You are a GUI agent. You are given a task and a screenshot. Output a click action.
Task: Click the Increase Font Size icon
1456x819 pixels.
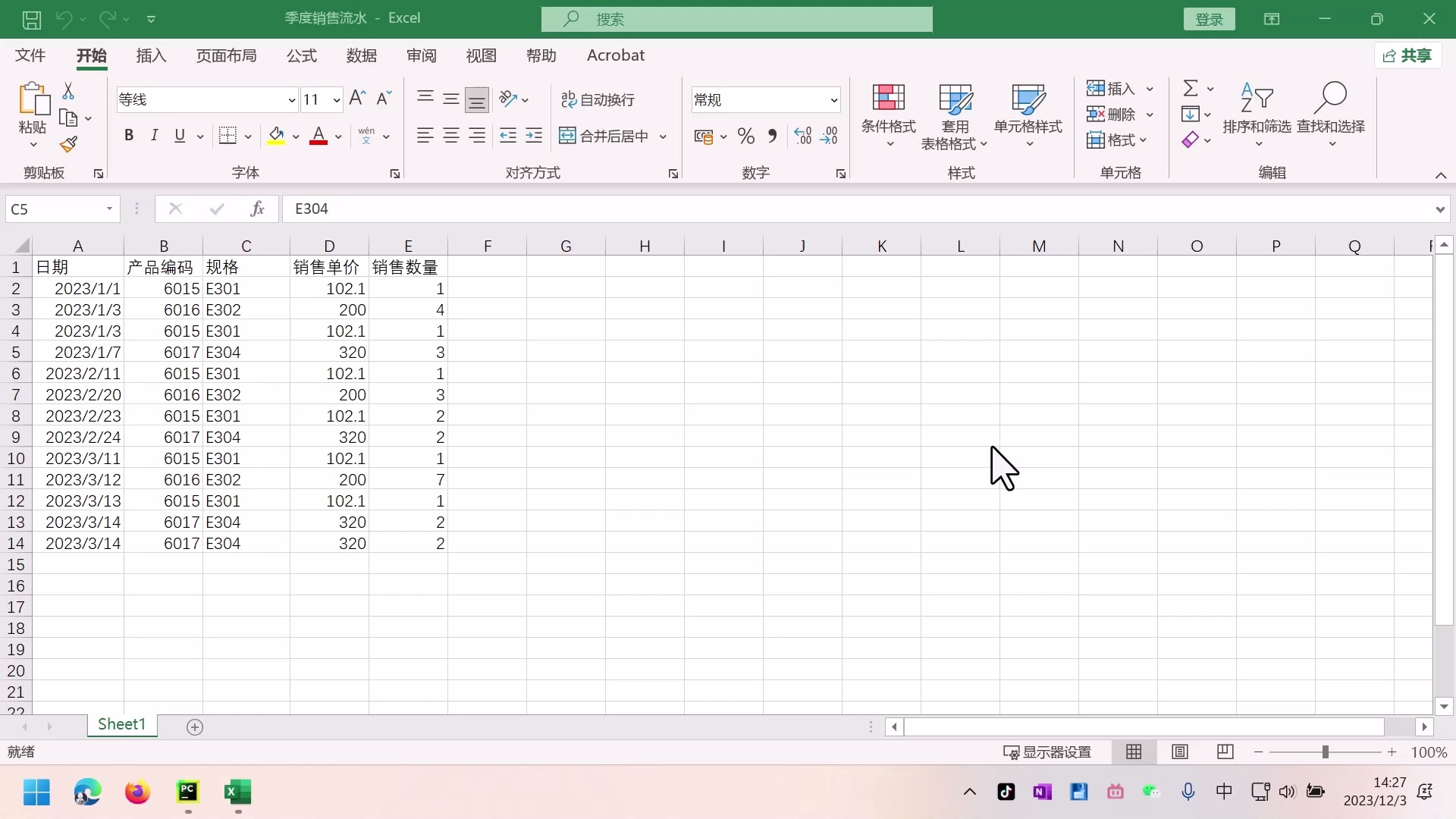[x=356, y=98]
